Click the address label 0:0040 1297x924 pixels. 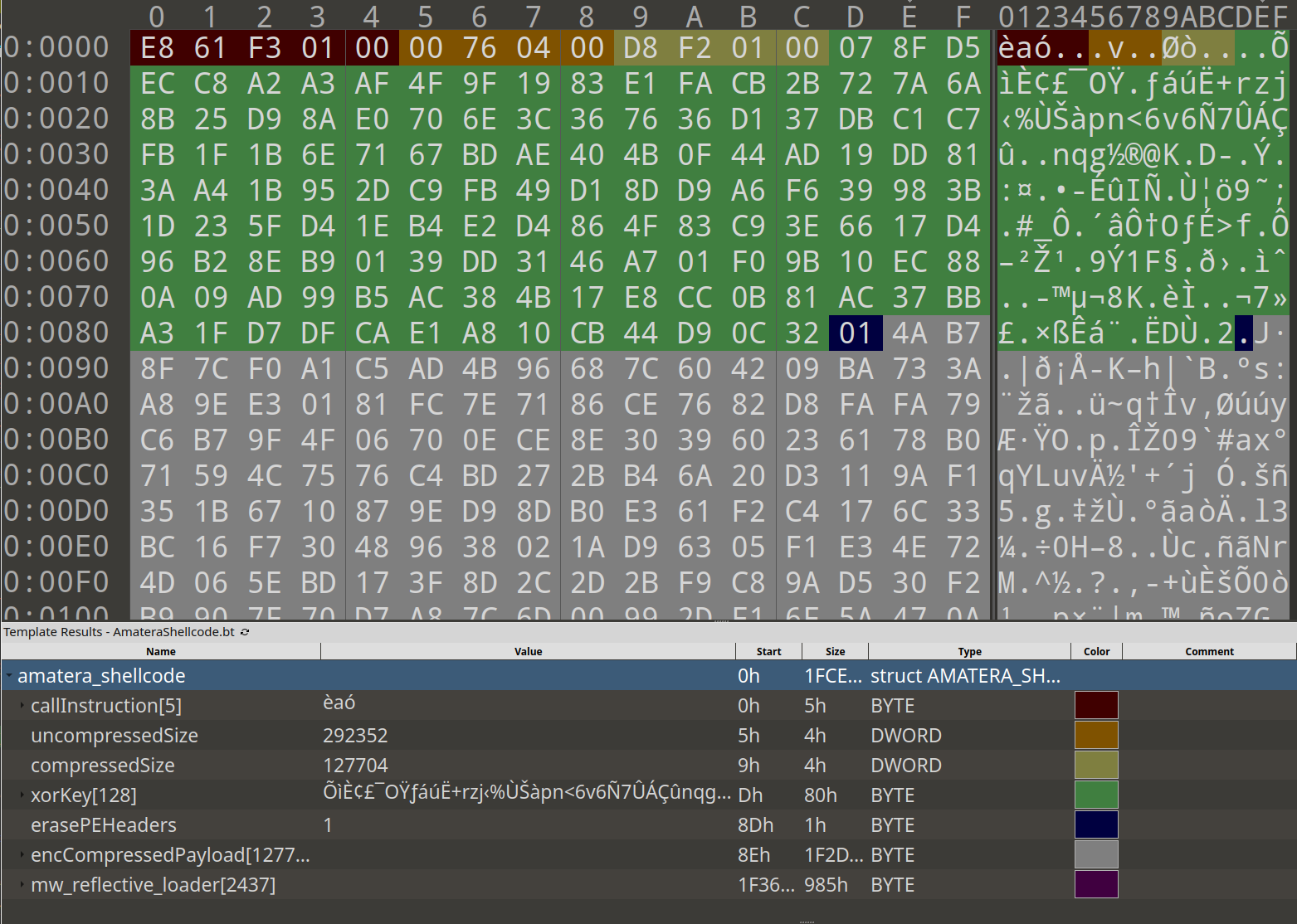pyautogui.click(x=56, y=190)
